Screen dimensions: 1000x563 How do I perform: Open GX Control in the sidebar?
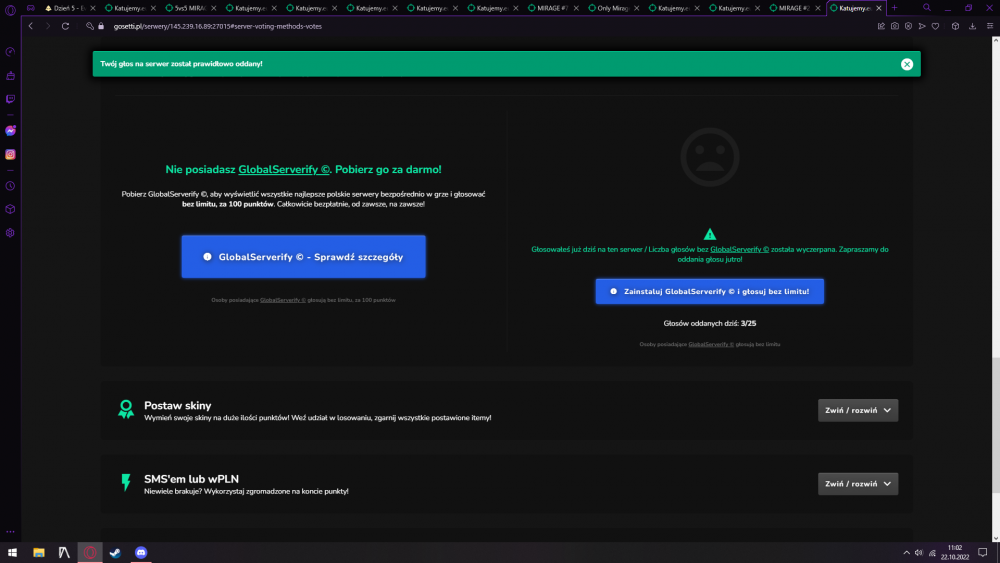click(x=10, y=52)
